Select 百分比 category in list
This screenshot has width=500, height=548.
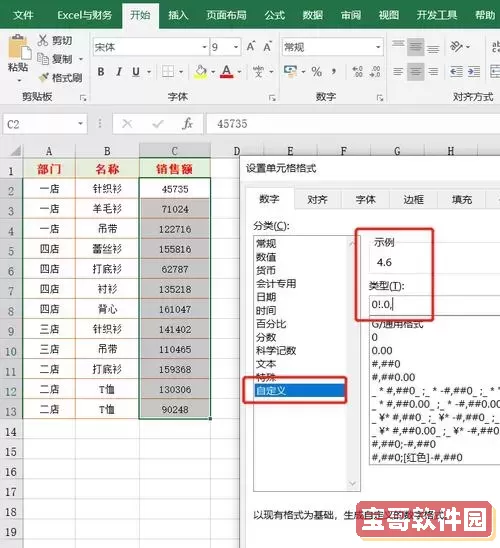click(x=271, y=324)
